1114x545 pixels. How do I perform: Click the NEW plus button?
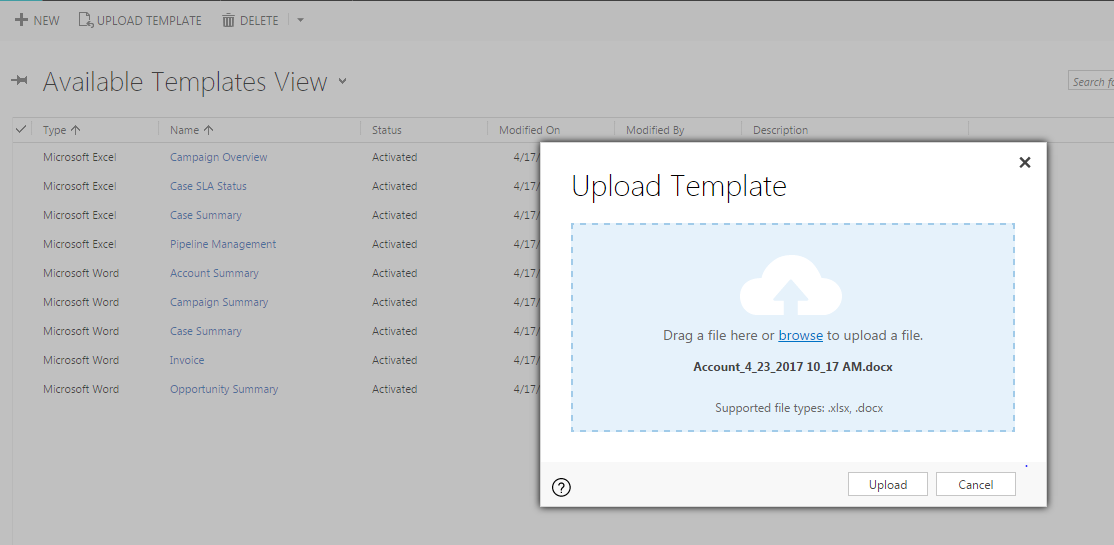[x=37, y=21]
